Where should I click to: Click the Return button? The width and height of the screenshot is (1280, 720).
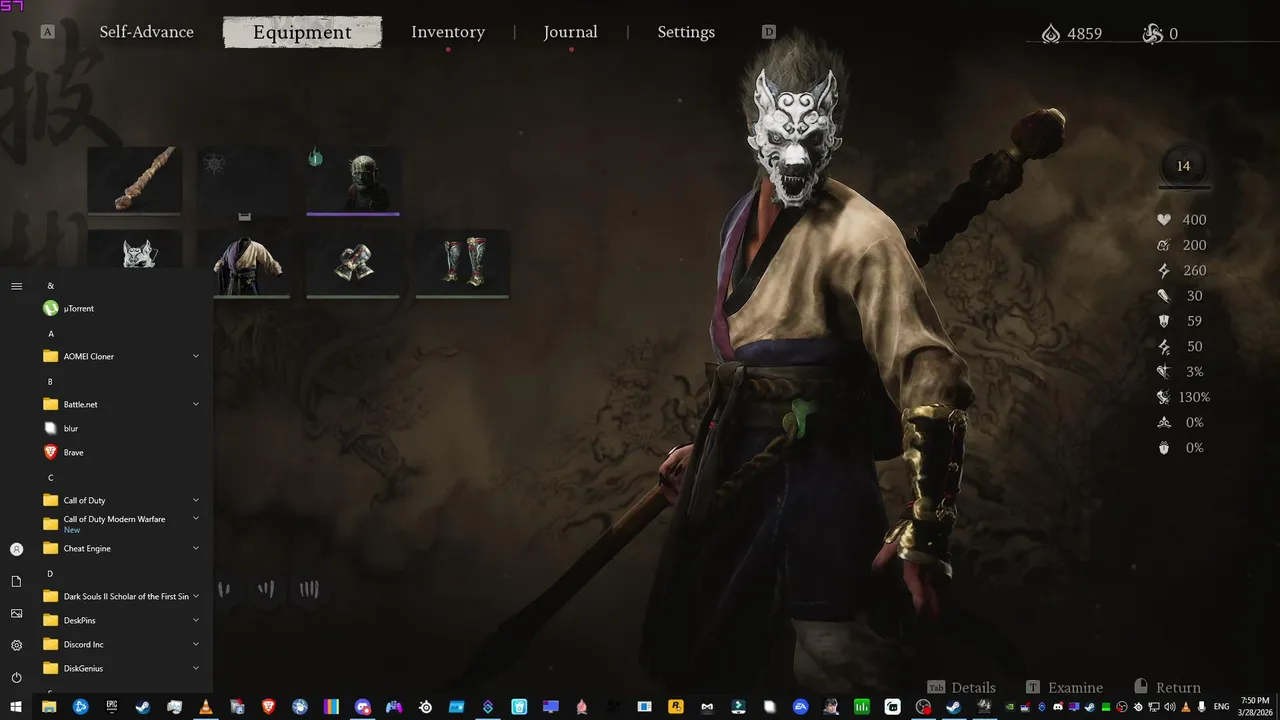coord(1167,687)
